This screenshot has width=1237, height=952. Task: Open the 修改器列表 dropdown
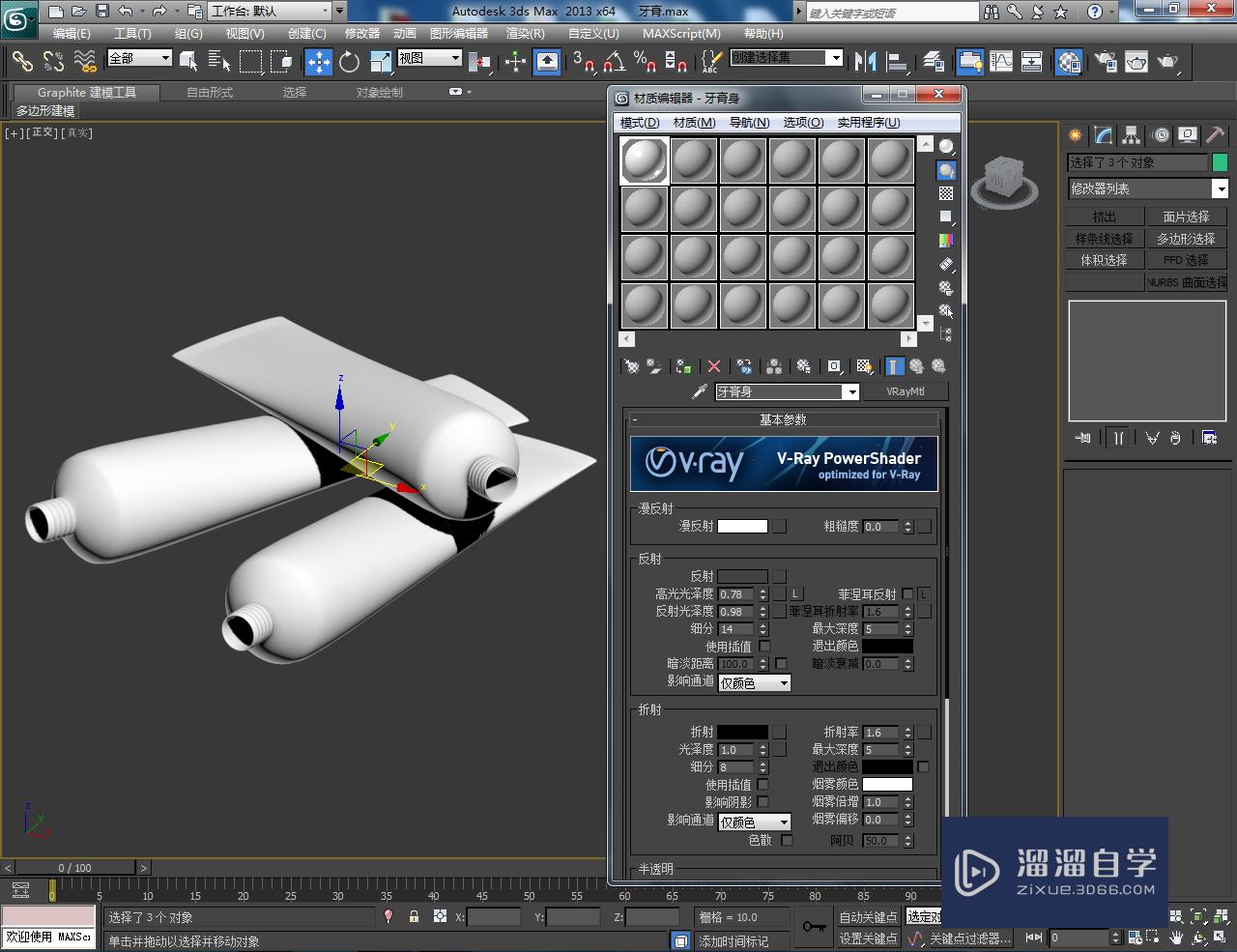coord(1147,189)
